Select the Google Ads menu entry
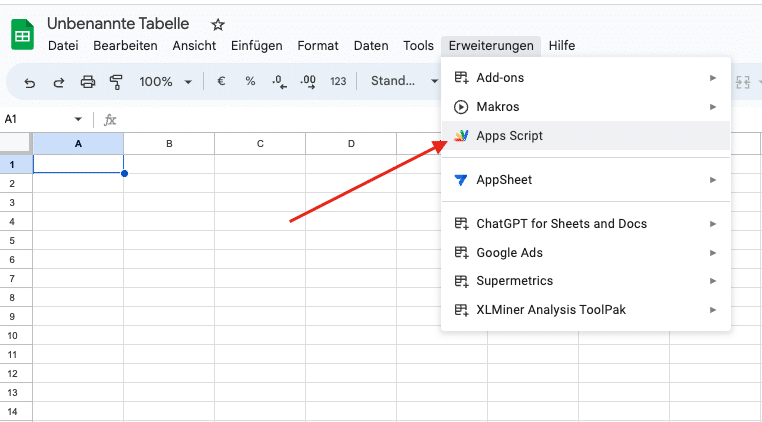Image resolution: width=762 pixels, height=422 pixels. [x=586, y=253]
